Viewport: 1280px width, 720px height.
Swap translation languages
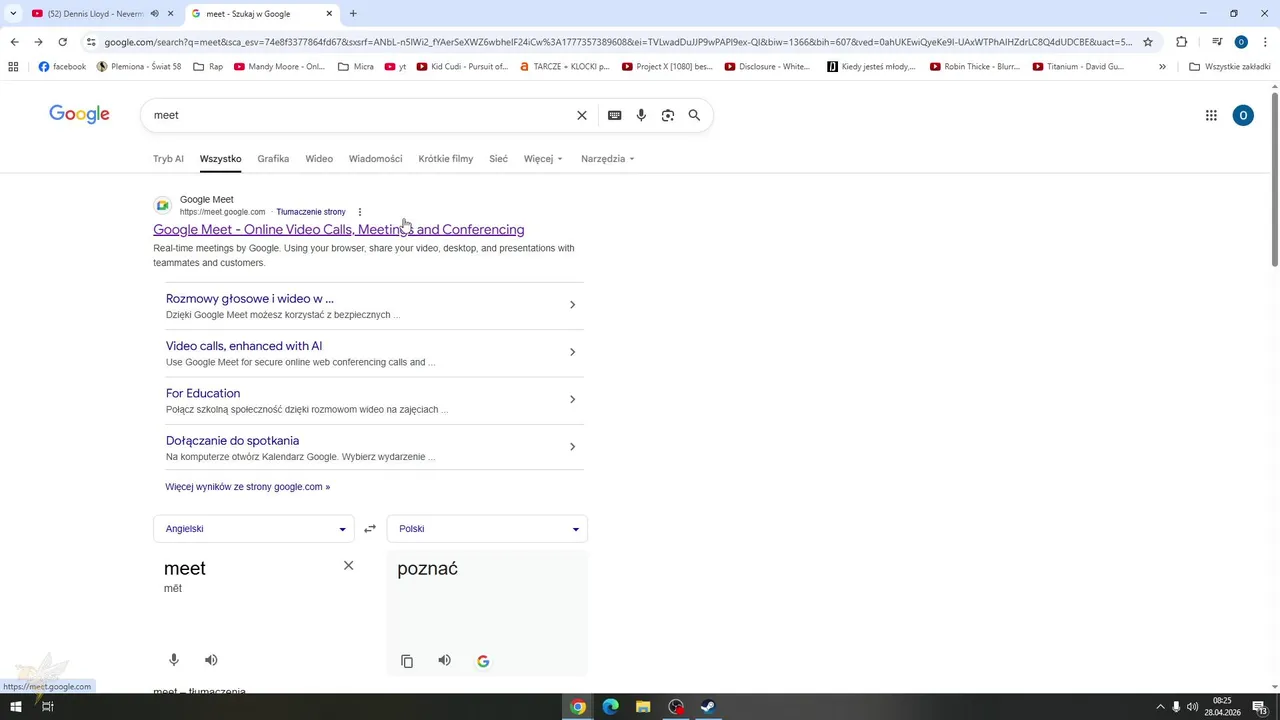coord(370,529)
